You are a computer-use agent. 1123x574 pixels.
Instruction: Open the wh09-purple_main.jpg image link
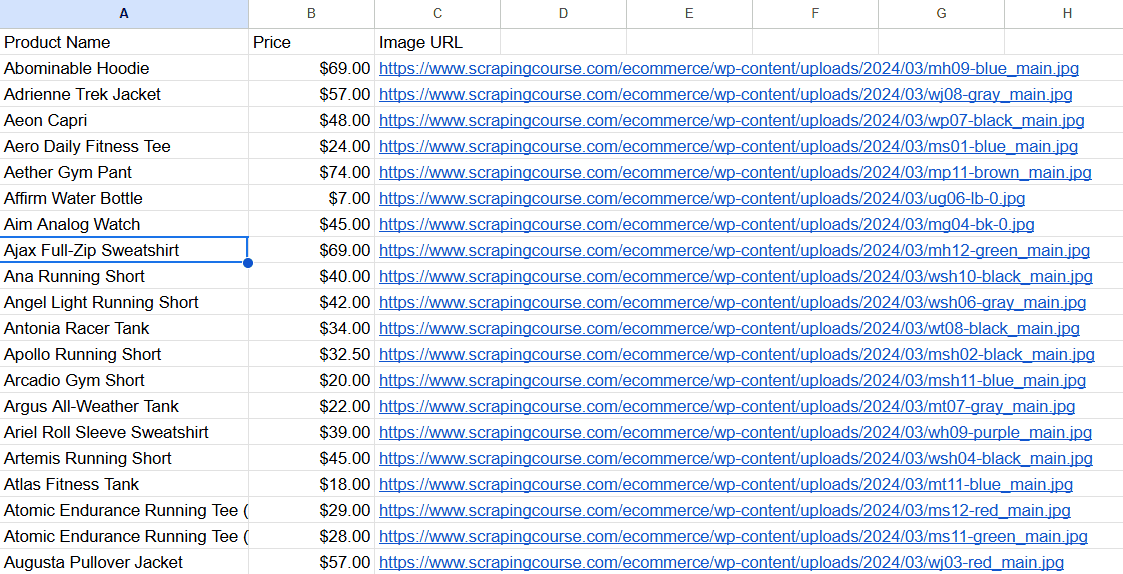click(736, 433)
